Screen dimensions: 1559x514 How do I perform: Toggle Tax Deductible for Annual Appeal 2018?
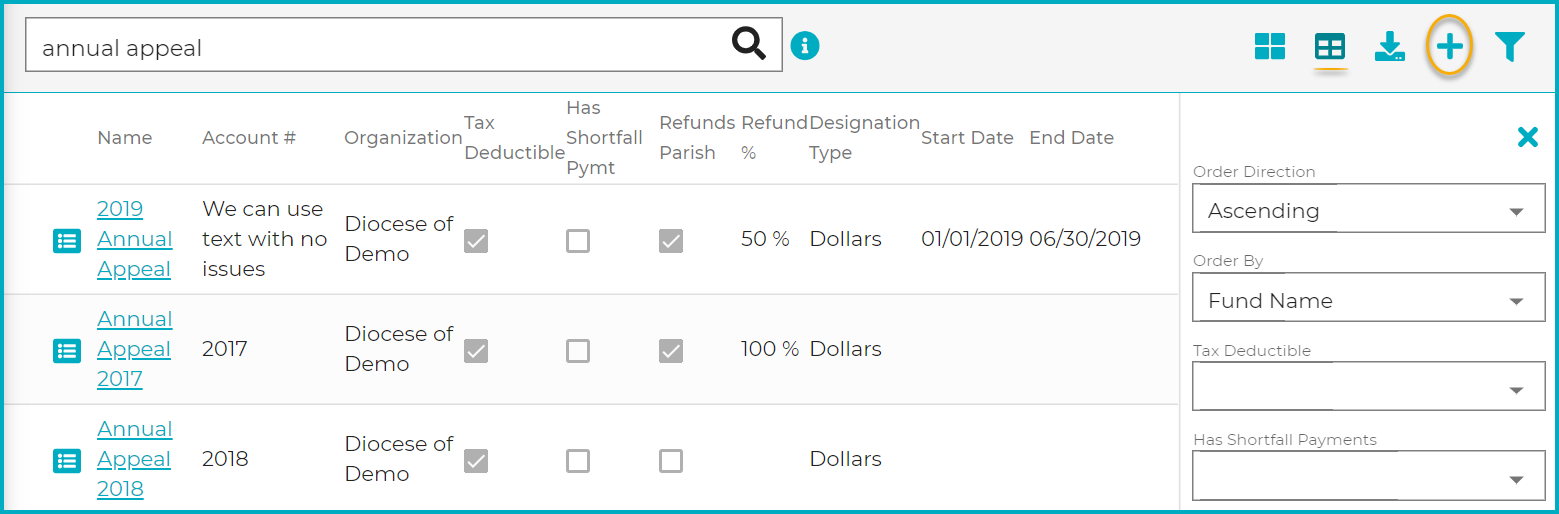[x=476, y=460]
